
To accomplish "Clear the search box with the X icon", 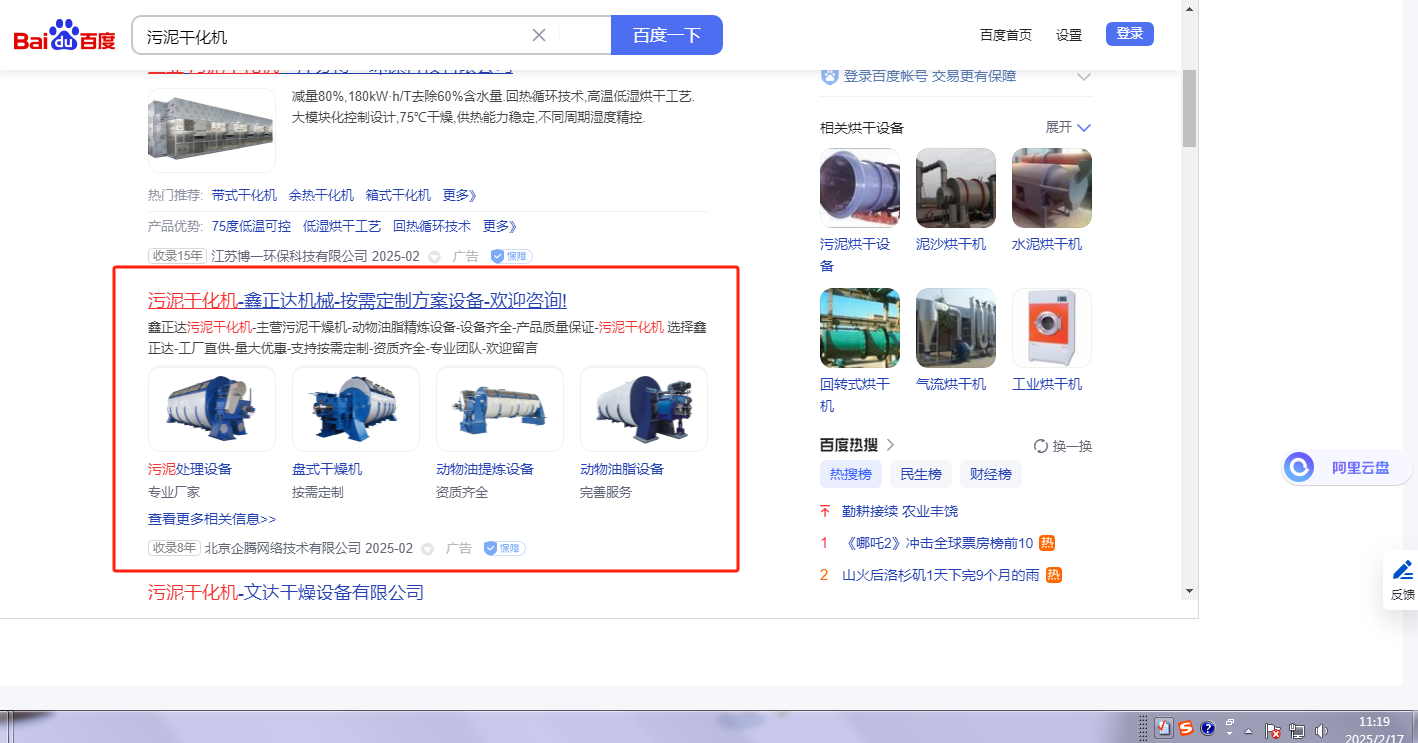I will click(x=538, y=35).
